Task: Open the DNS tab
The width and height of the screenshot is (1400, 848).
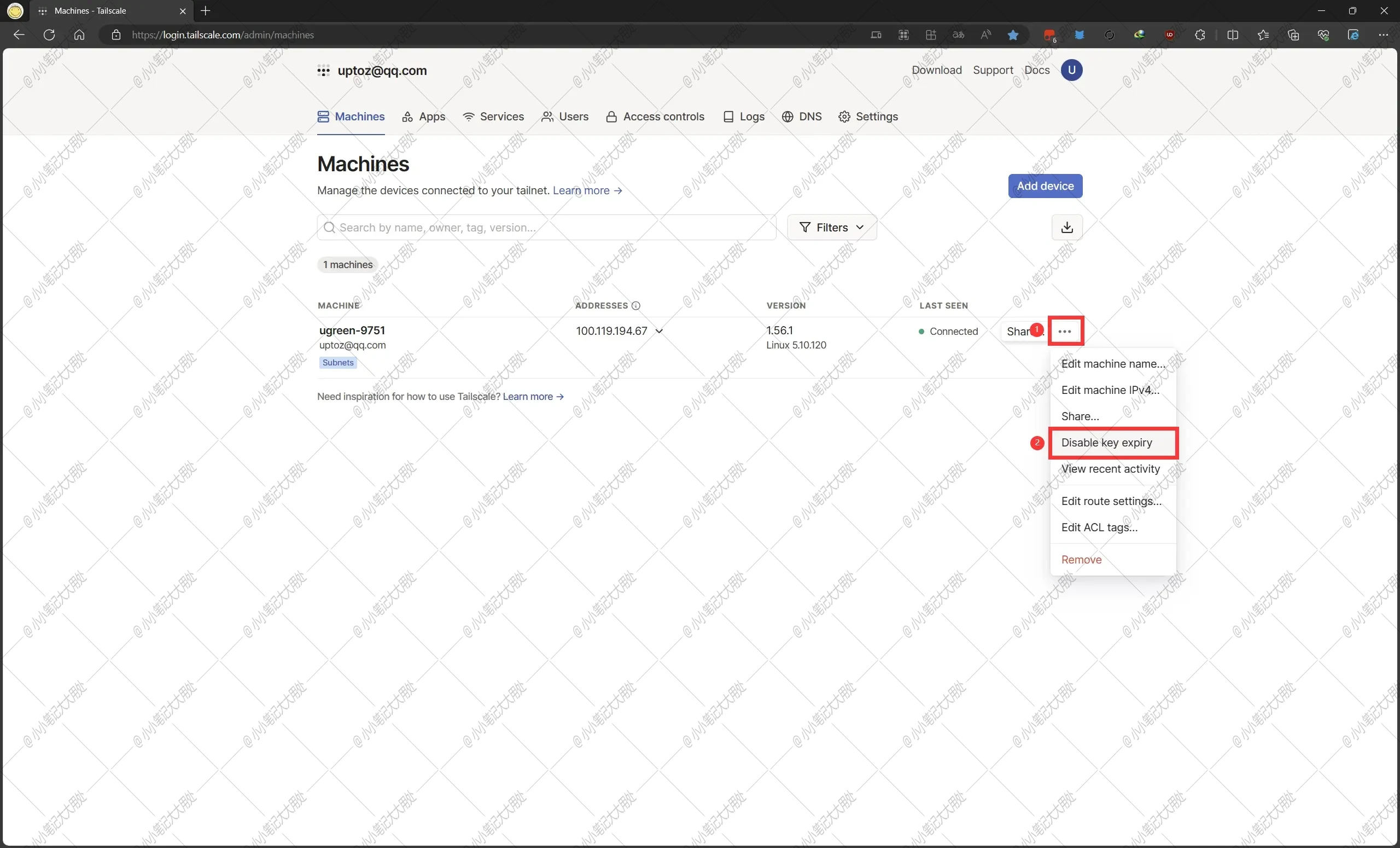Action: pyautogui.click(x=802, y=117)
